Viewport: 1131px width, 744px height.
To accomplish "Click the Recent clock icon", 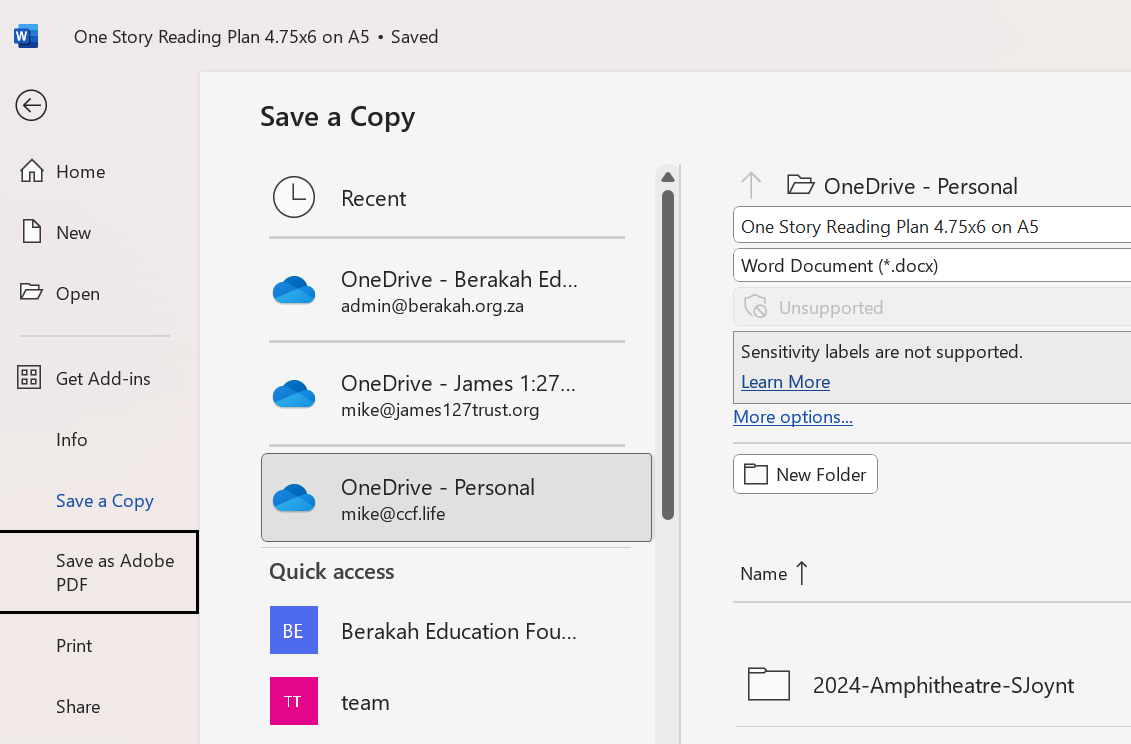I will [294, 197].
